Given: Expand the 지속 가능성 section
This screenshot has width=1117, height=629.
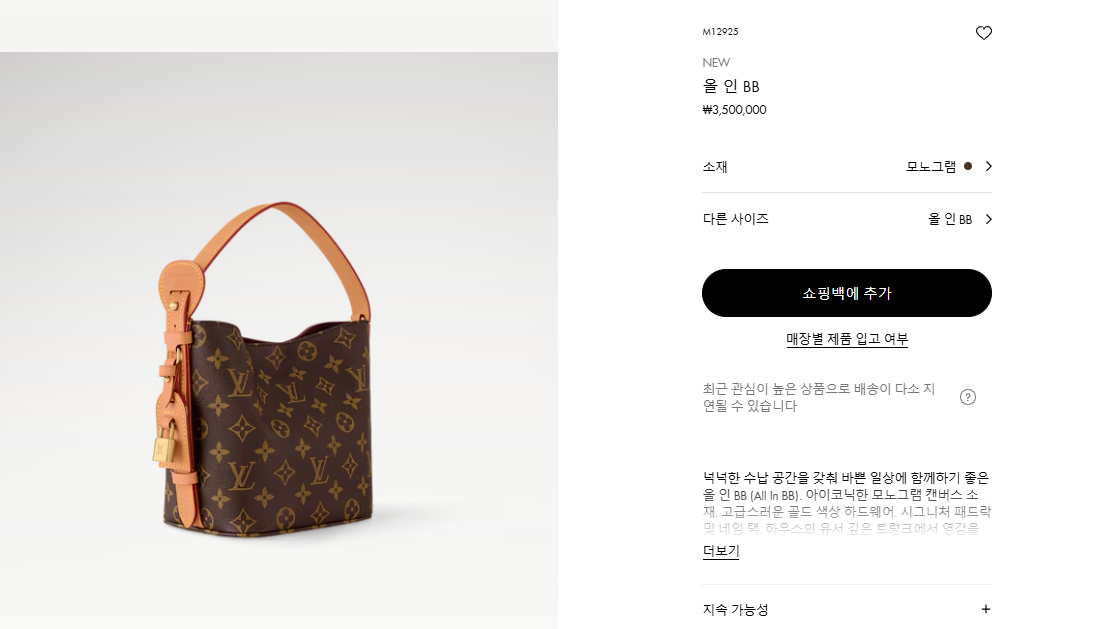Looking at the screenshot, I should pyautogui.click(x=847, y=609).
